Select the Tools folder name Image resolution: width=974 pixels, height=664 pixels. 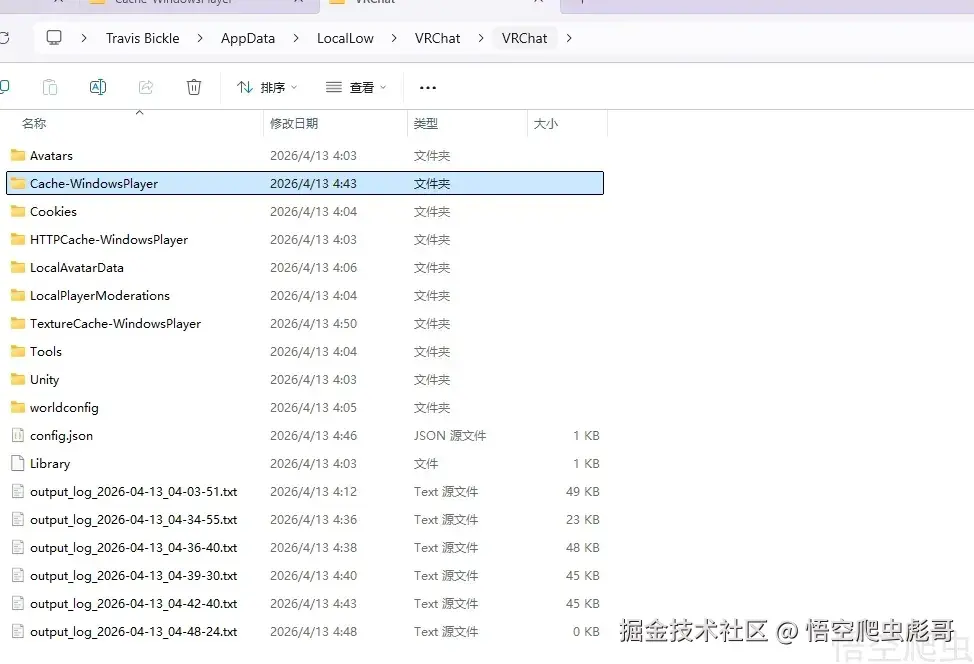[46, 351]
